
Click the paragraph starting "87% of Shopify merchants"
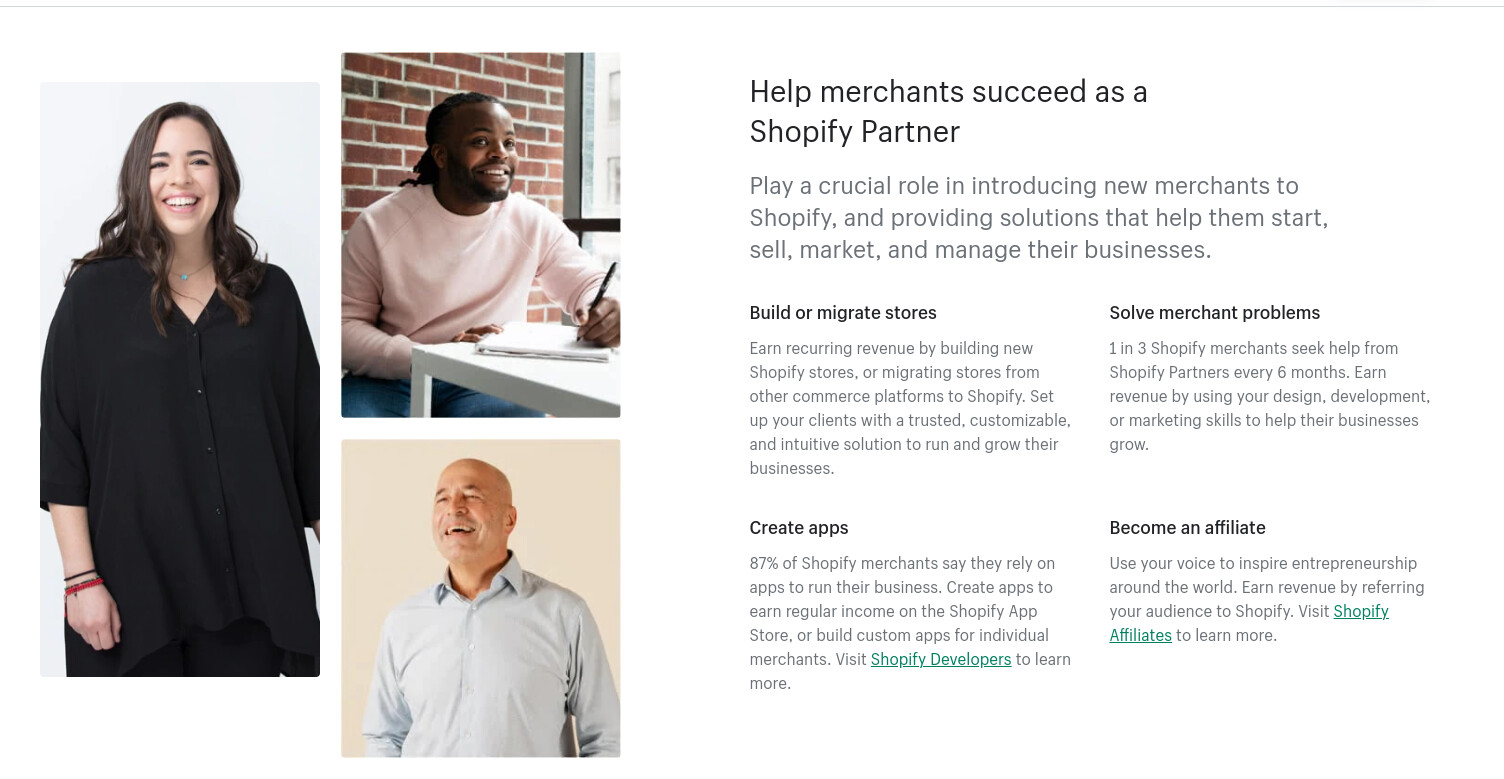pos(910,623)
